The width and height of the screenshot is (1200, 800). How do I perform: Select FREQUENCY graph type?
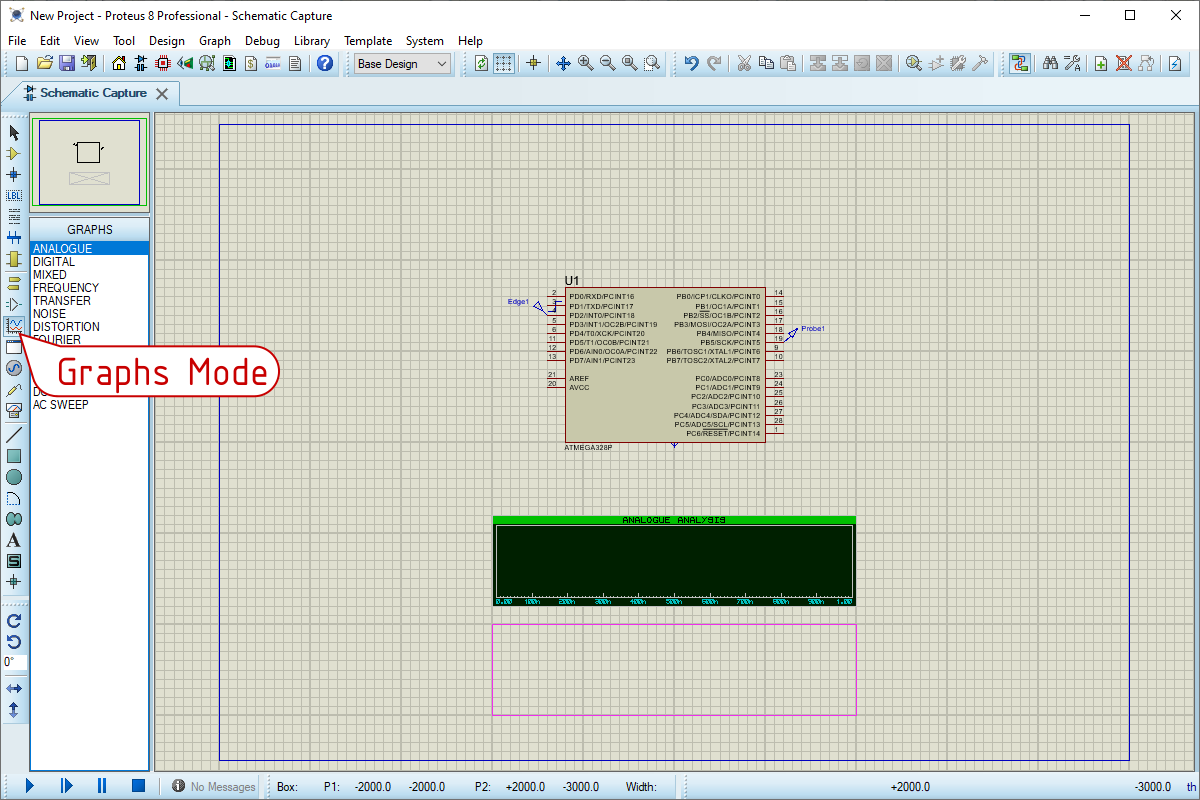click(x=66, y=288)
